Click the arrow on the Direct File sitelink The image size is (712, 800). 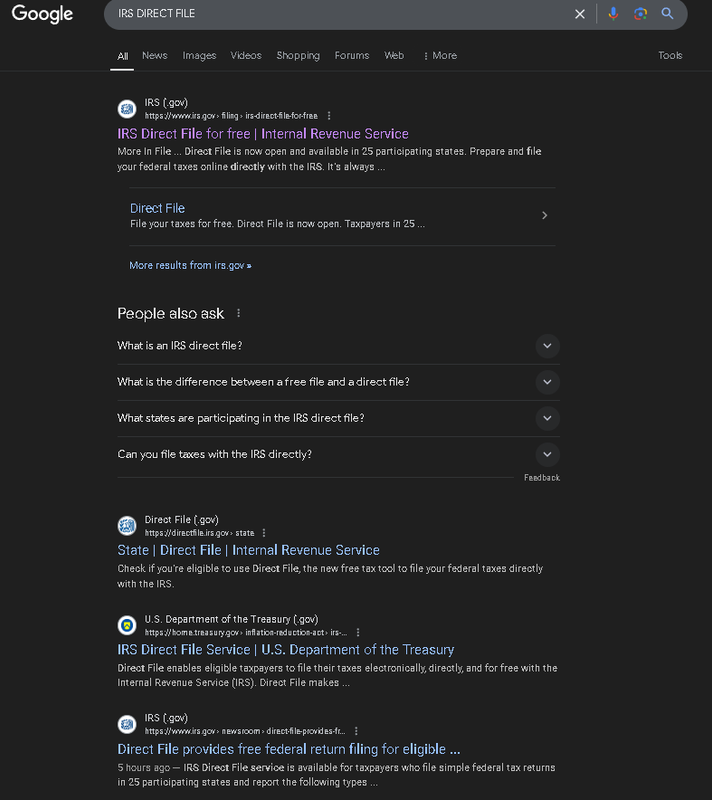[x=545, y=215]
